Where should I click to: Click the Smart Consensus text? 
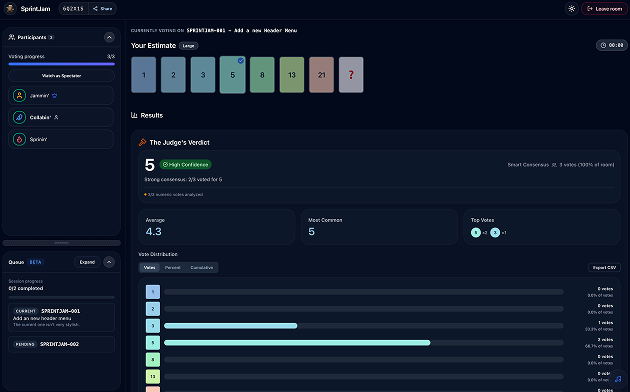[528, 165]
